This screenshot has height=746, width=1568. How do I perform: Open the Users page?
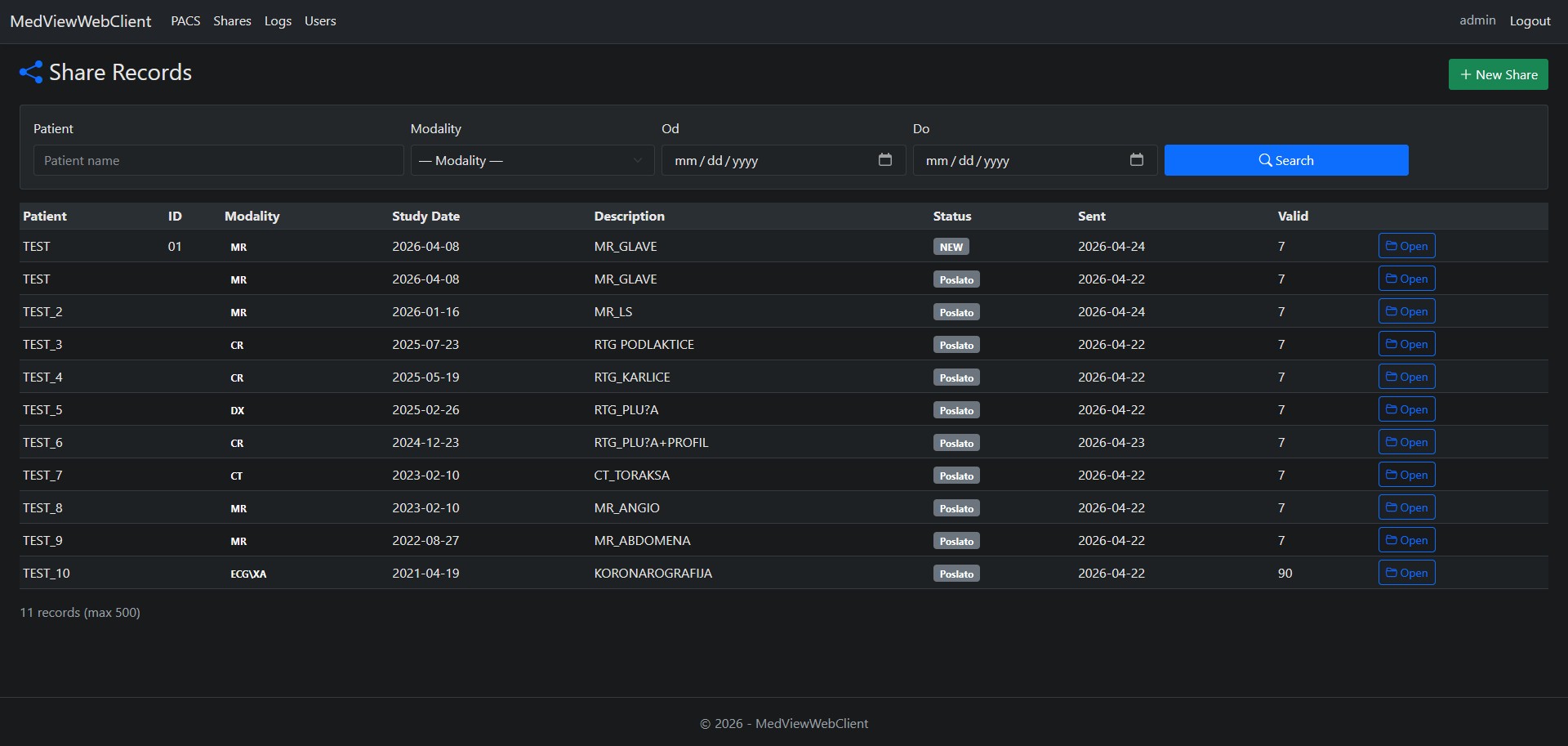320,21
